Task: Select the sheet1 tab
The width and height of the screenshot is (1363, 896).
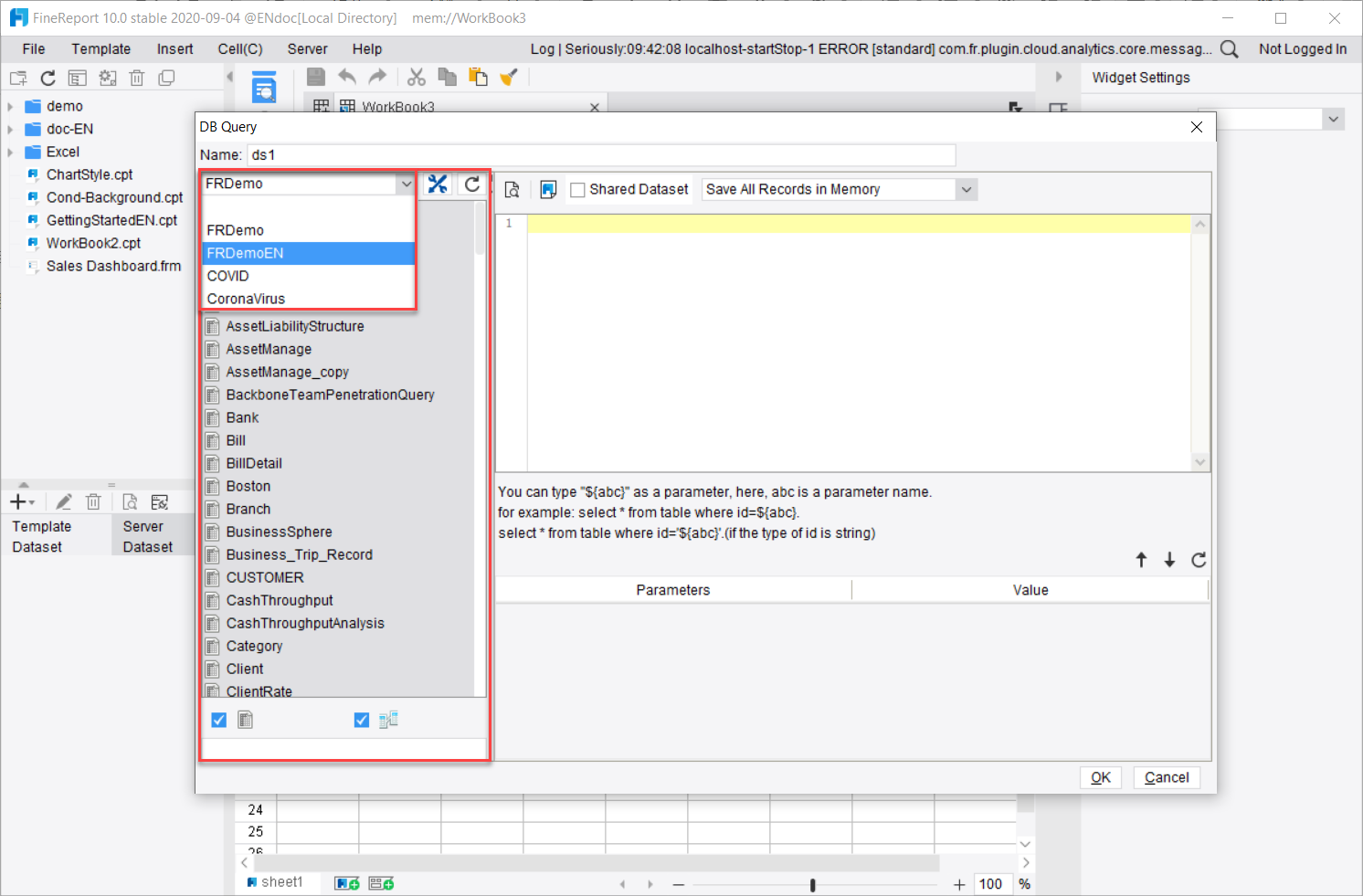Action: coord(275,882)
